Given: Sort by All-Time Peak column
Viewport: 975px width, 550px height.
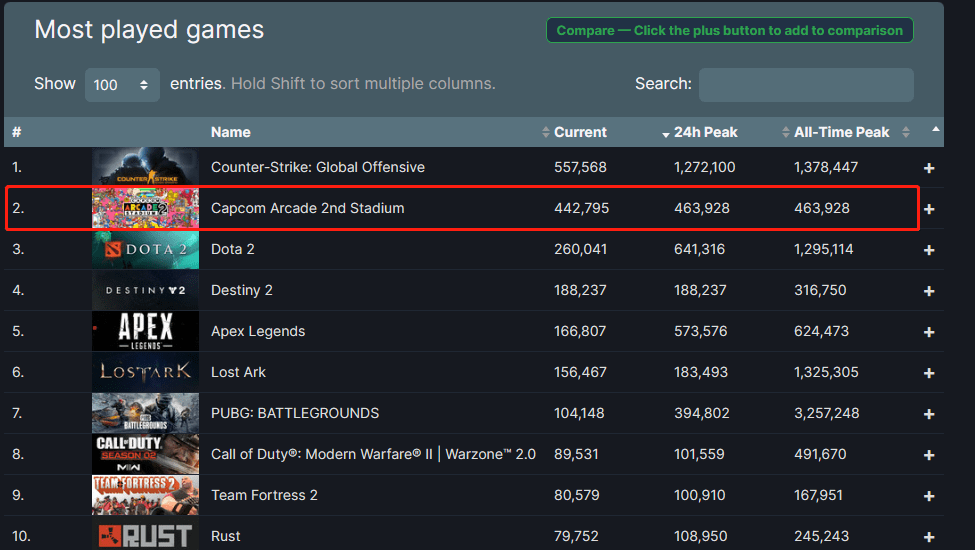Looking at the screenshot, I should tap(841, 132).
